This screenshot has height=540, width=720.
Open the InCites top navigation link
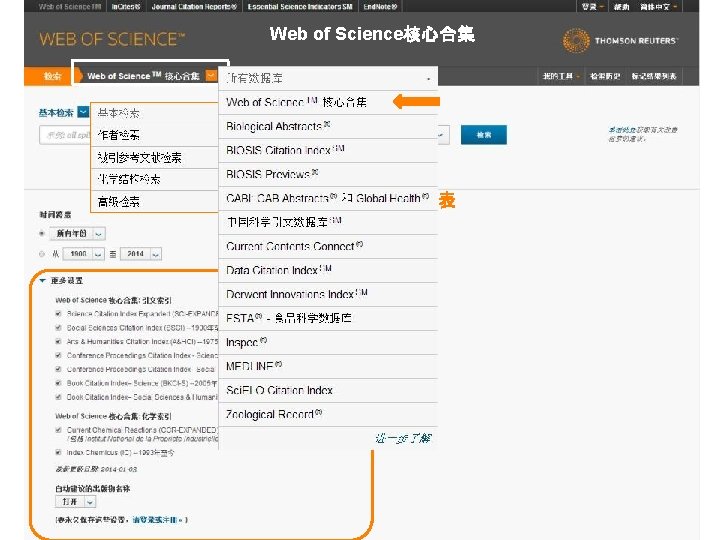(x=126, y=6)
